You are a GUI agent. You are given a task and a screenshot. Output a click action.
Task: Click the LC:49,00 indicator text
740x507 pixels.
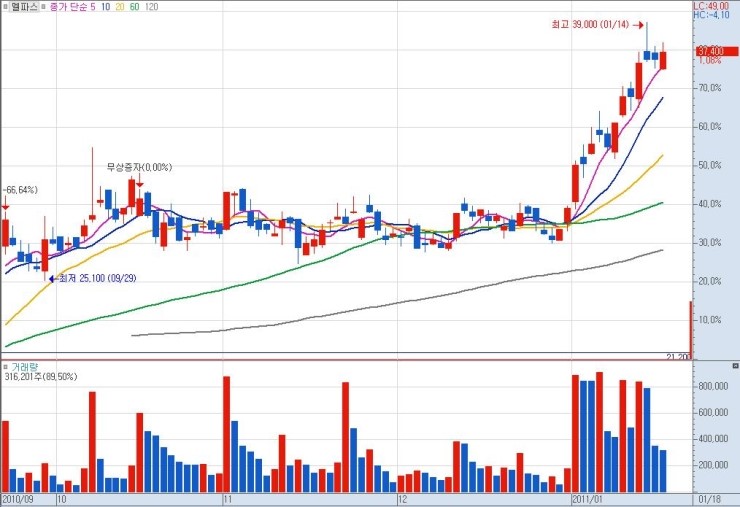714,6
